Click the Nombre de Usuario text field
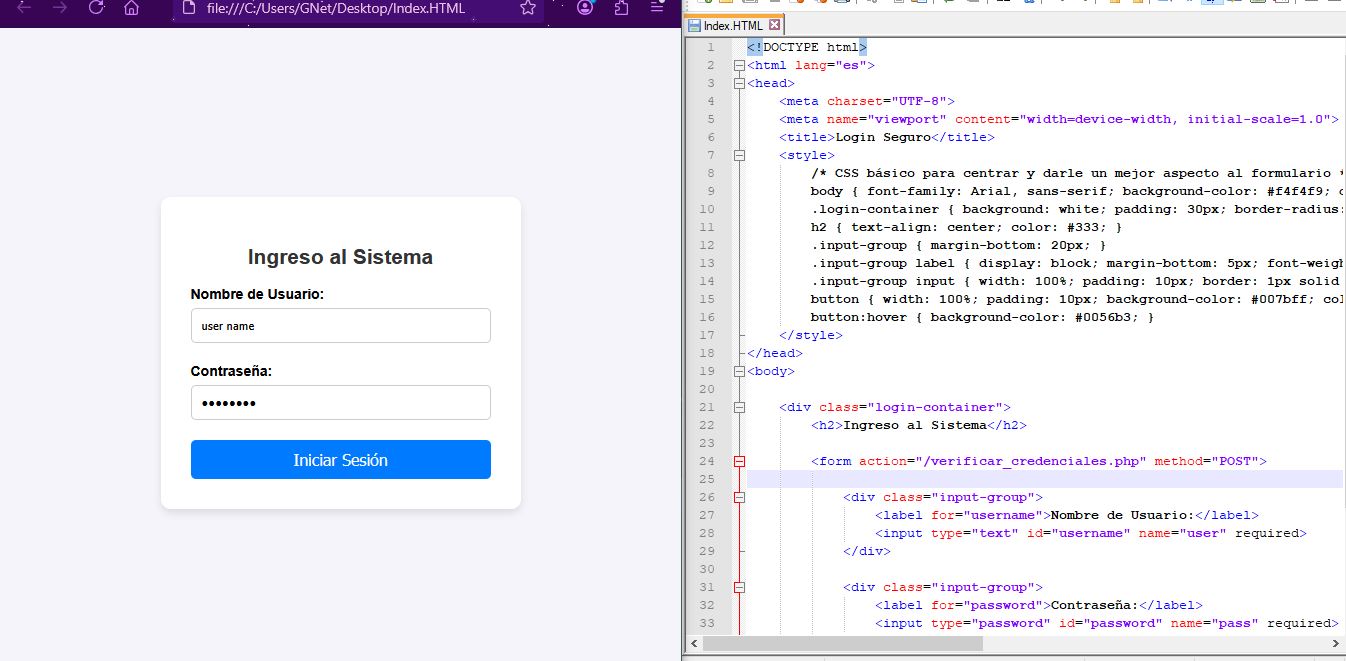The width and height of the screenshot is (1346, 661). pyautogui.click(x=340, y=326)
